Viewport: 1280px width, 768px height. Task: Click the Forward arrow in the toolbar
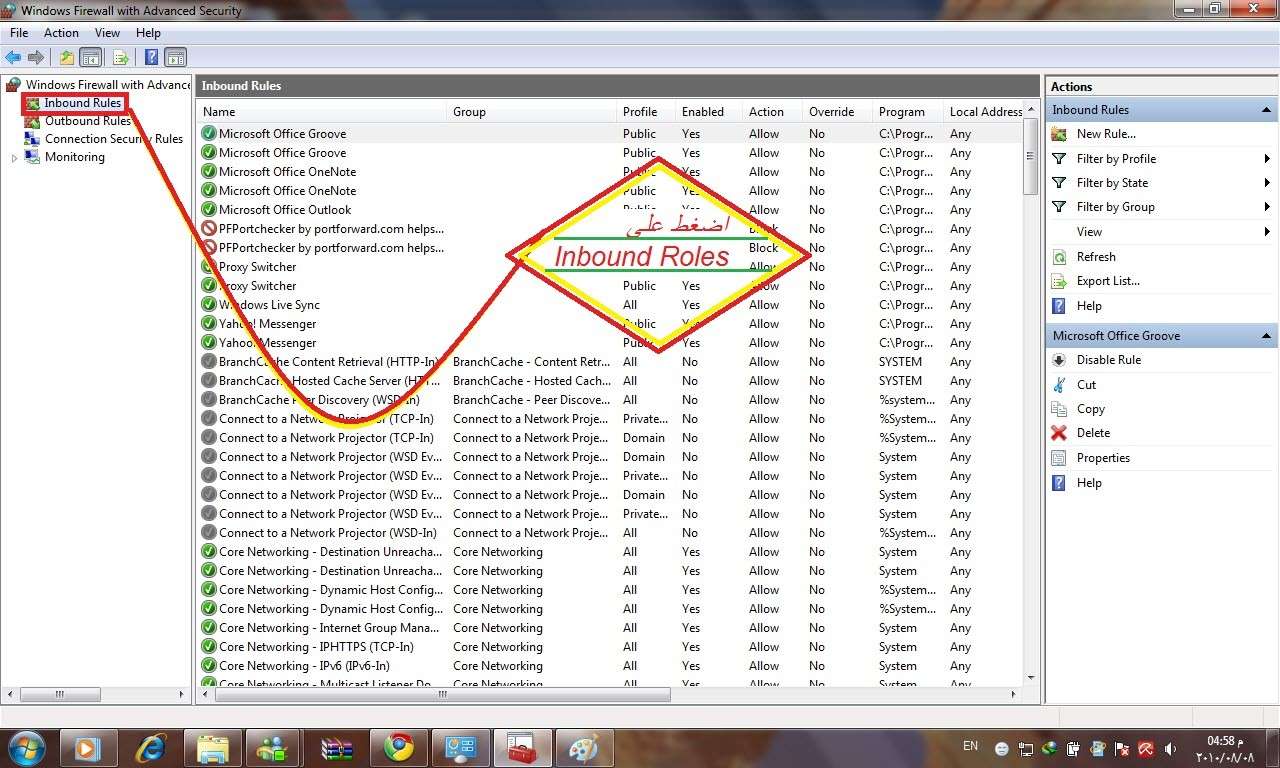36,58
